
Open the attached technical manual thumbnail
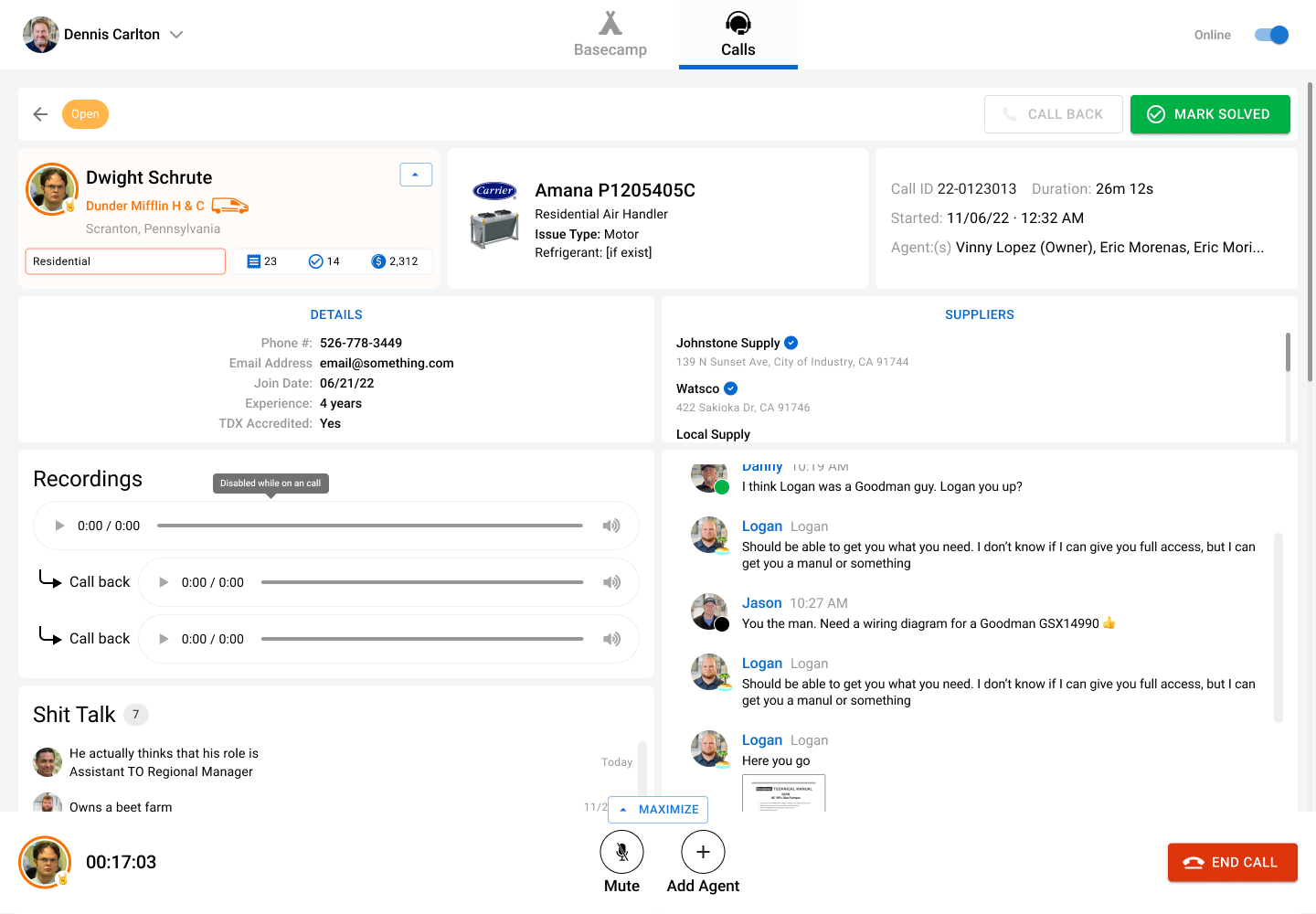[783, 793]
